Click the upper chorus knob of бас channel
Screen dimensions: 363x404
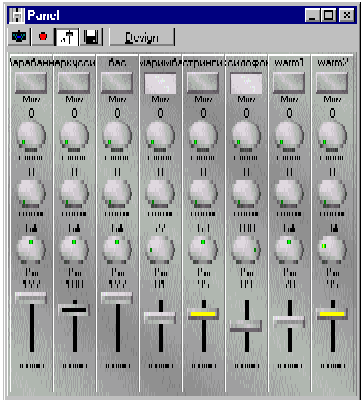(117, 136)
